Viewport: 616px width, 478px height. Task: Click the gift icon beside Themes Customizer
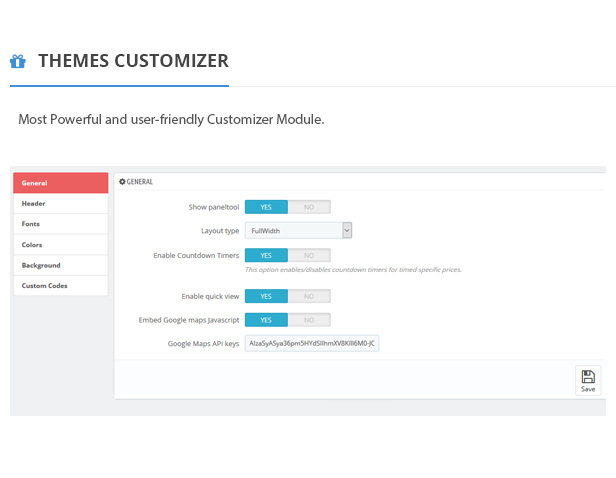point(18,61)
